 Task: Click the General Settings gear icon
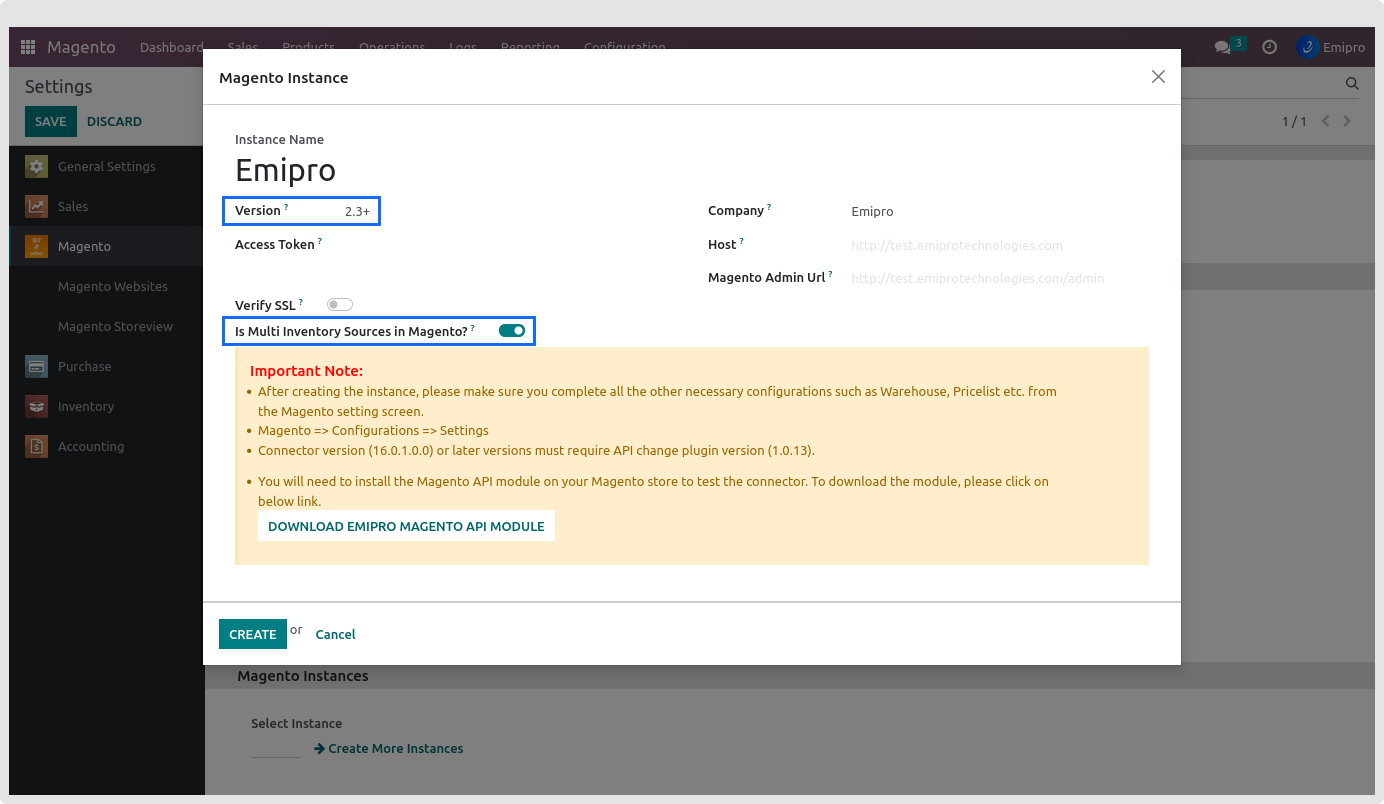[37, 167]
